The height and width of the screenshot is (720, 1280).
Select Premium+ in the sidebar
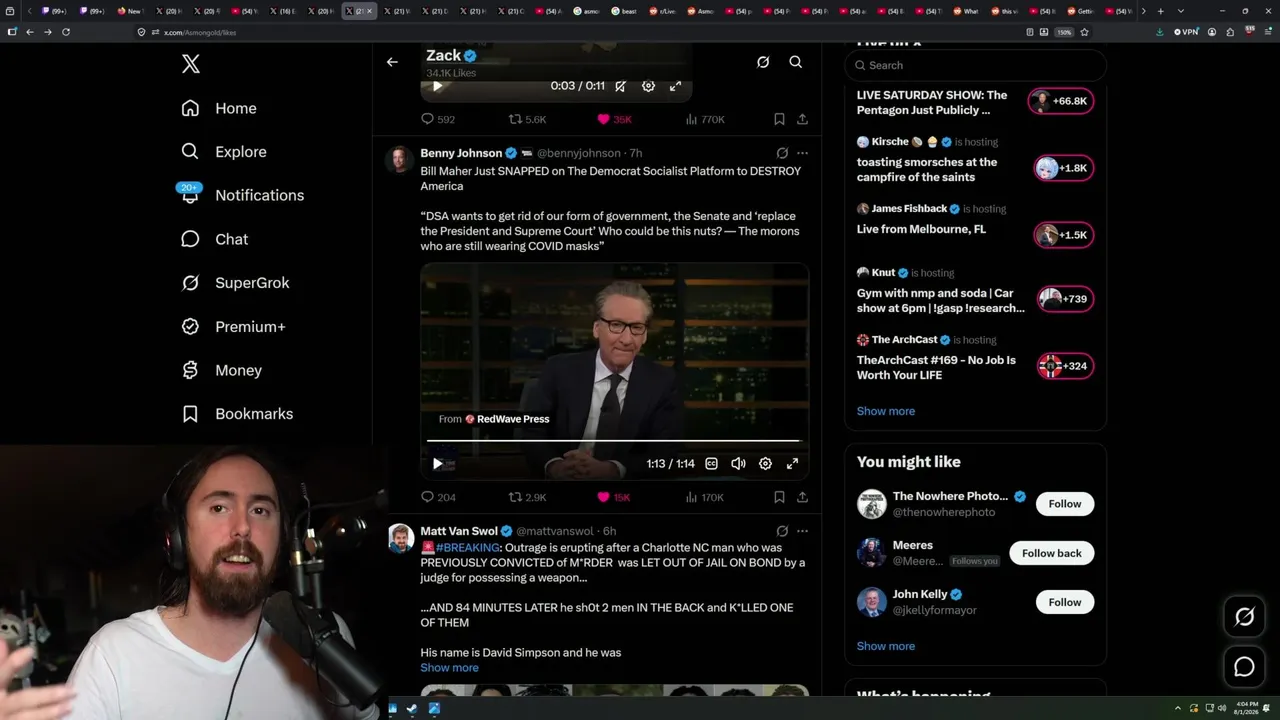[233, 327]
